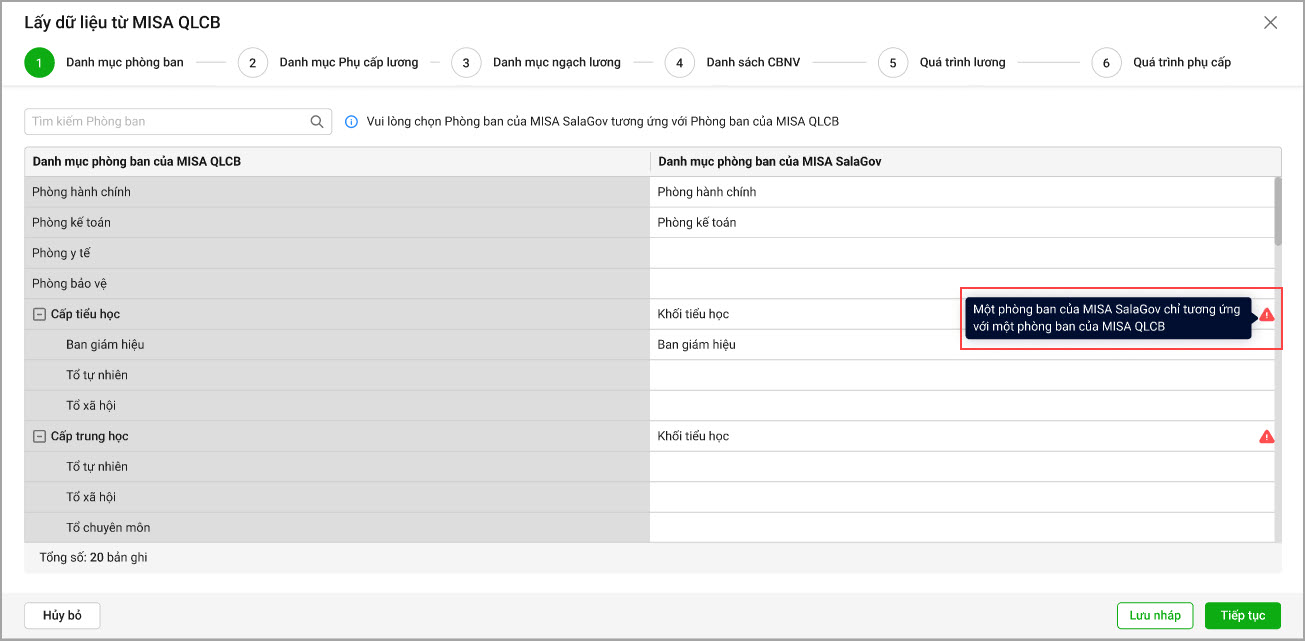The width and height of the screenshot is (1305, 641).
Task: Focus the Tìm kiếm Phòng ban field
Action: click(165, 122)
